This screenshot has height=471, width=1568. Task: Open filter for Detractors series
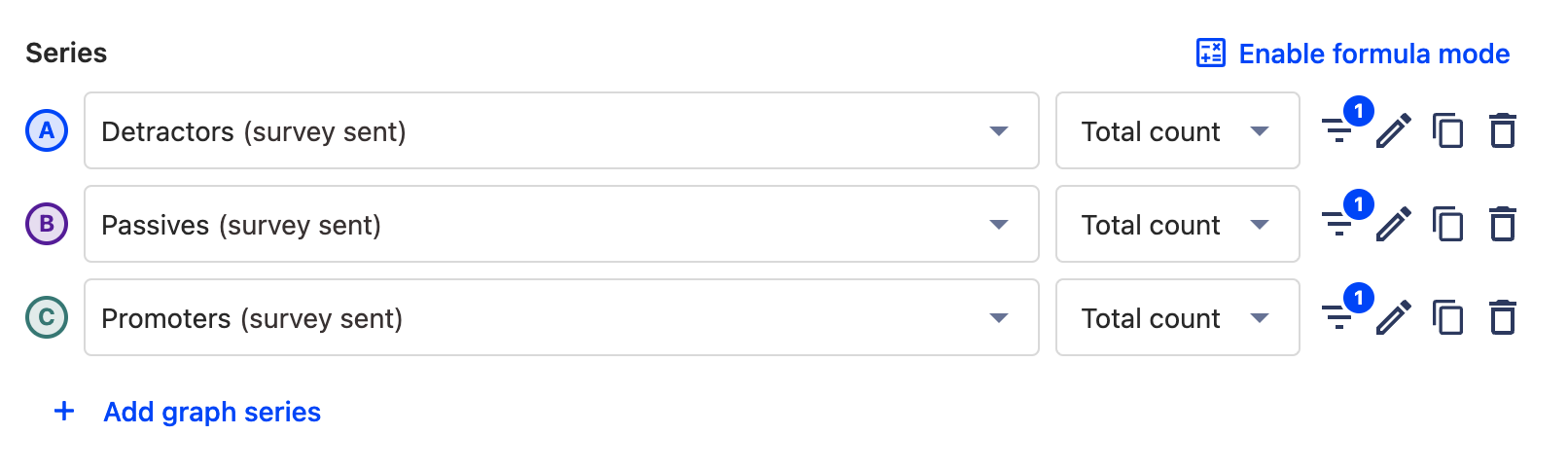point(1338,130)
